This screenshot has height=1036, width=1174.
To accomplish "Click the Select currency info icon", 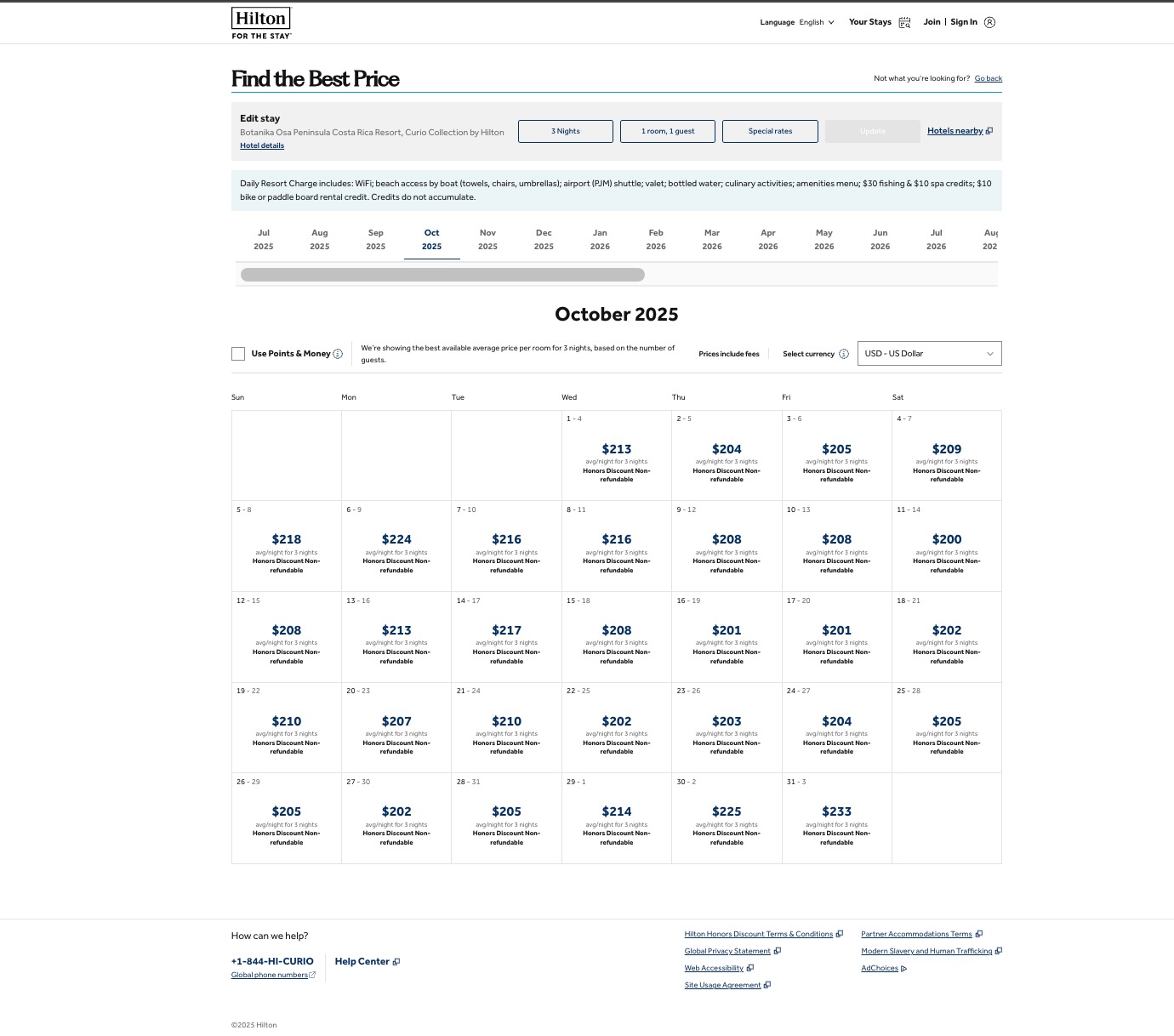I will [844, 354].
